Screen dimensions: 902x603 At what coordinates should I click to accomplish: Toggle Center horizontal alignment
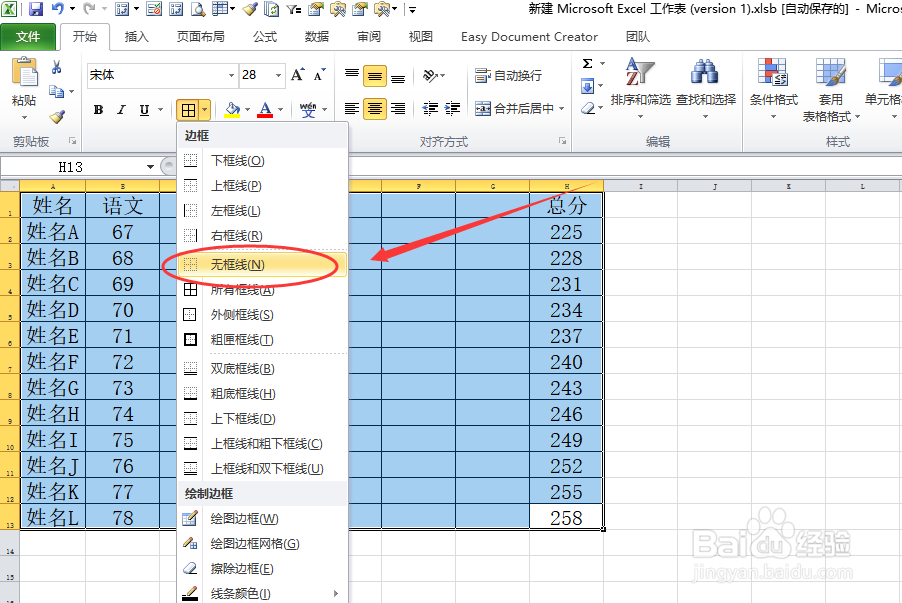tap(374, 108)
